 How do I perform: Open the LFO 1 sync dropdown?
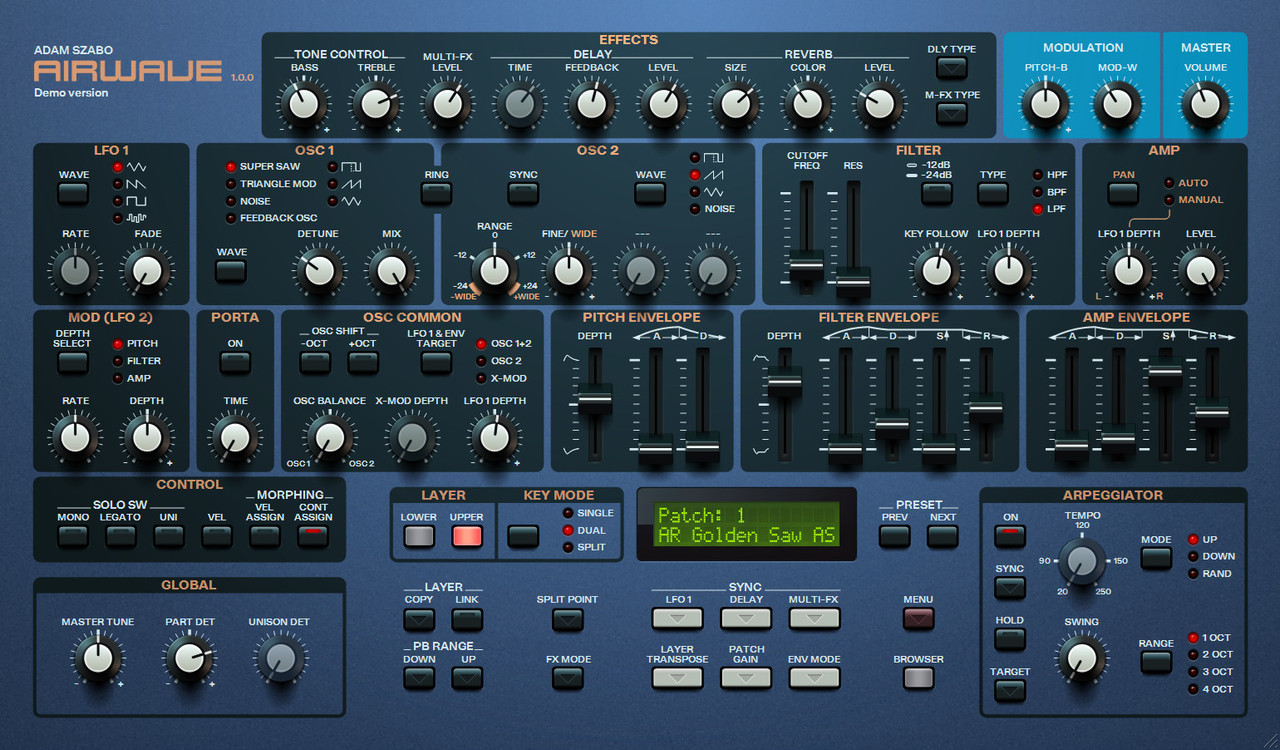click(x=678, y=618)
